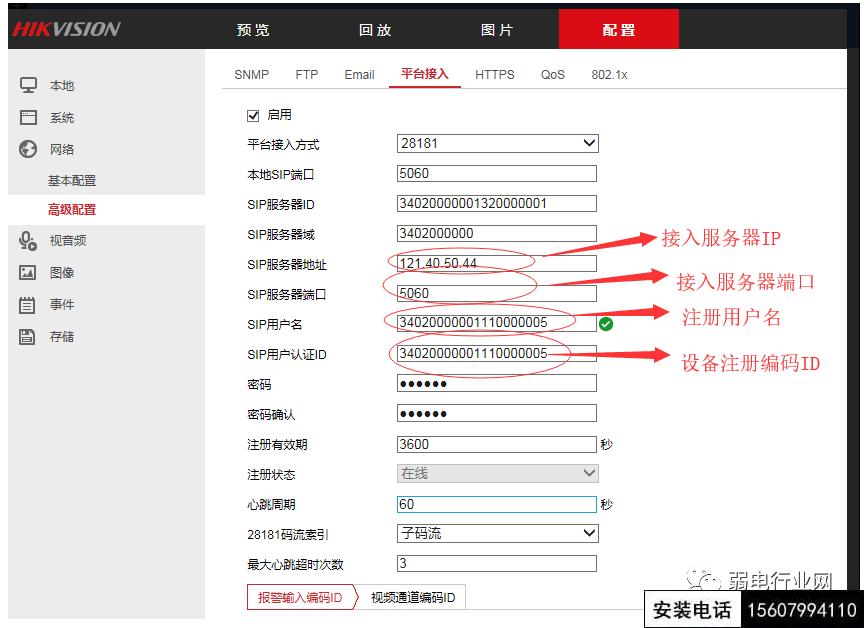Open 网络 in the sidebar
The width and height of the screenshot is (864, 628).
[x=62, y=150]
